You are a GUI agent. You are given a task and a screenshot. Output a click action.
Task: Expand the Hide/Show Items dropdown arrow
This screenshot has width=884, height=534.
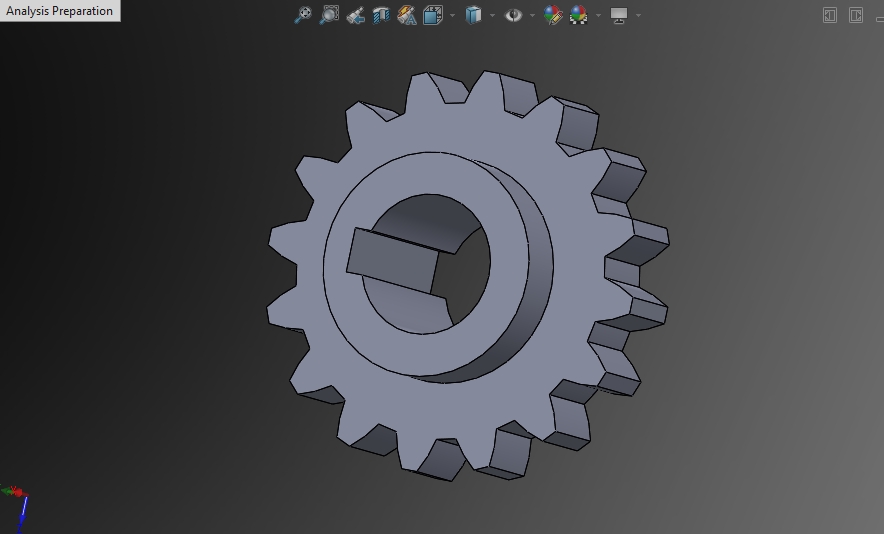coord(532,15)
